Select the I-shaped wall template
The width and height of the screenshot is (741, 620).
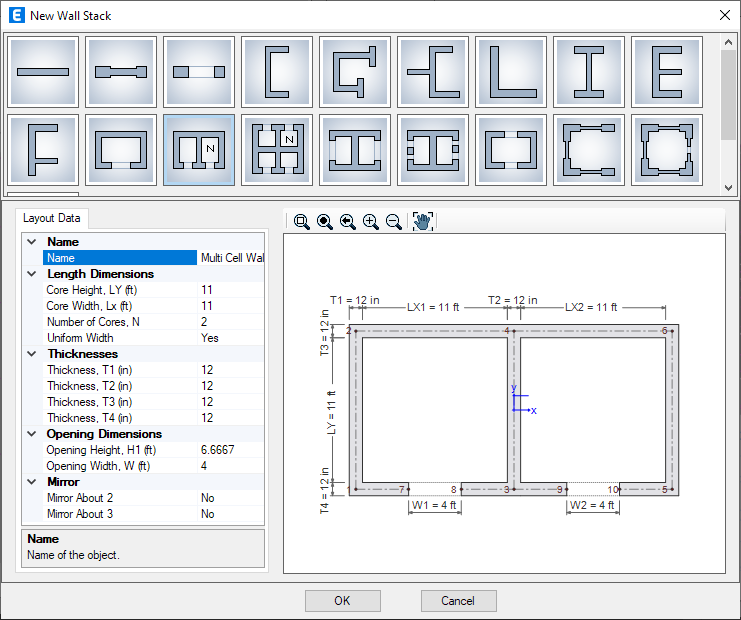(x=589, y=72)
